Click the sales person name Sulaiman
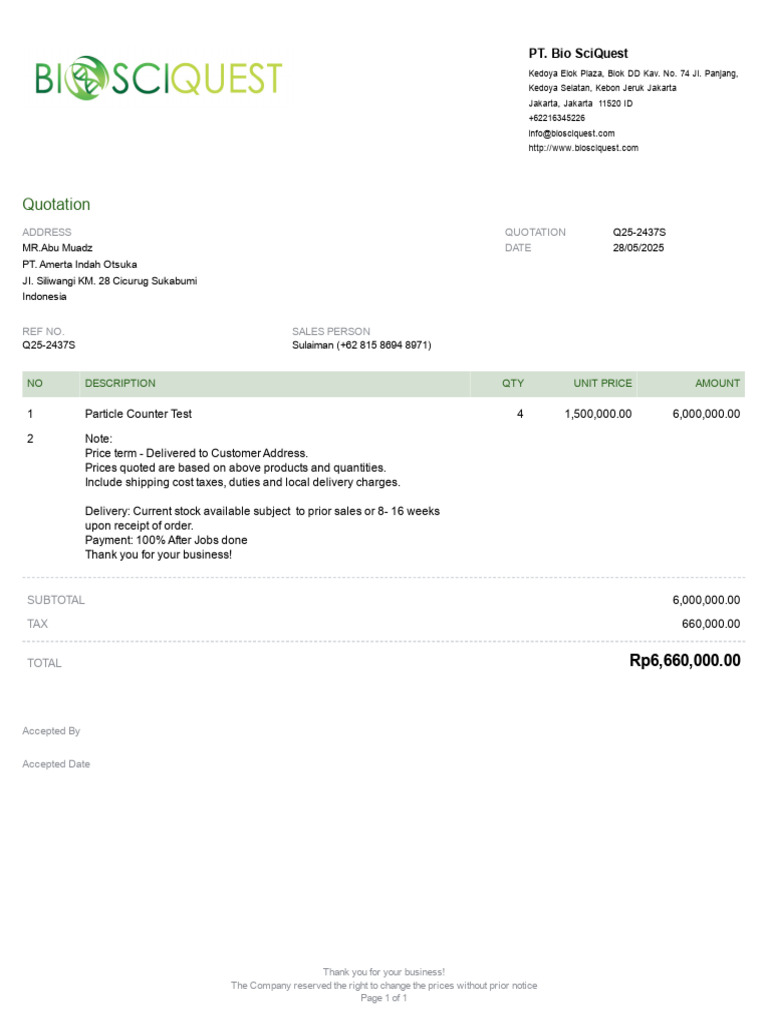Screen dimensions: 768x1024 pyautogui.click(x=312, y=345)
